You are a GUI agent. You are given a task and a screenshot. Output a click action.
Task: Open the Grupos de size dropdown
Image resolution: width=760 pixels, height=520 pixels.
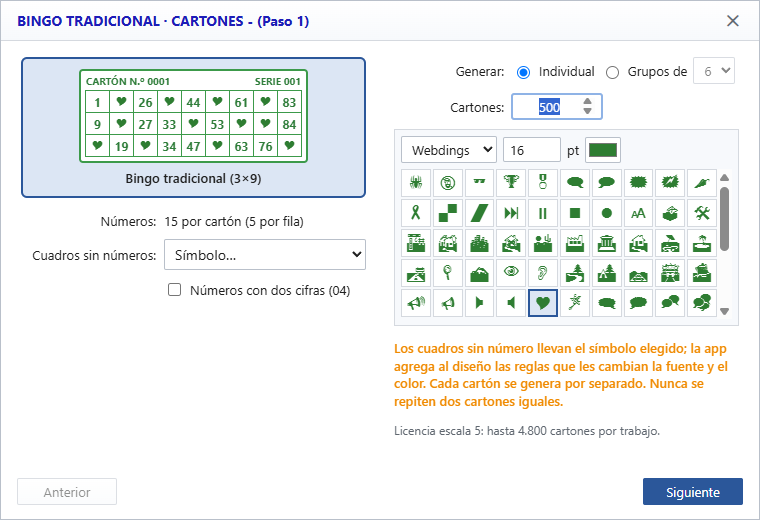[714, 71]
